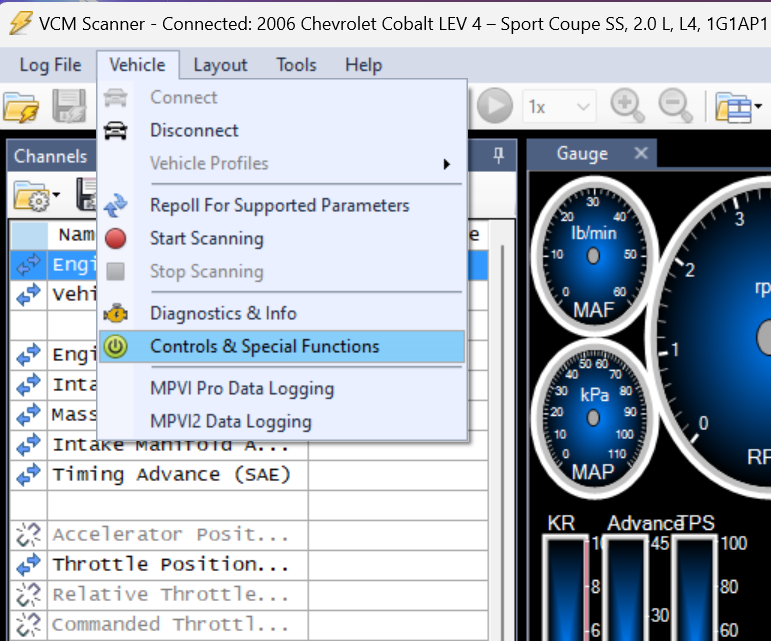Close the Gauge tab

tap(641, 153)
